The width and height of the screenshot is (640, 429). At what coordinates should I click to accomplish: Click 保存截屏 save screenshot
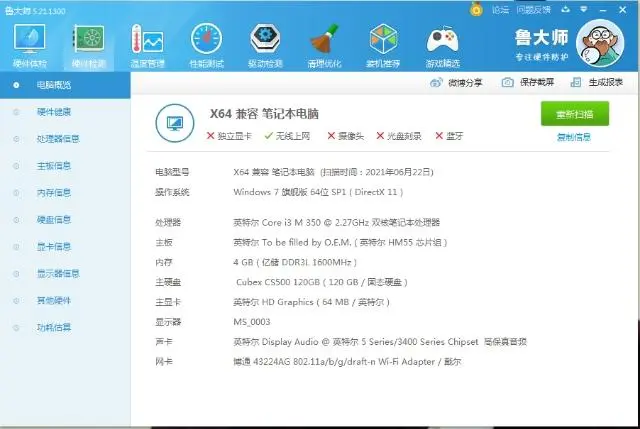[x=528, y=82]
